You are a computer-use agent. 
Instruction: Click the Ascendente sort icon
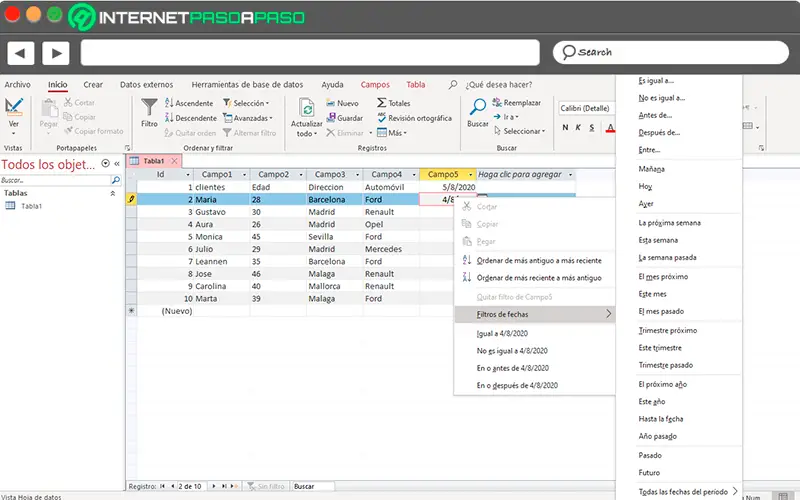pos(169,103)
